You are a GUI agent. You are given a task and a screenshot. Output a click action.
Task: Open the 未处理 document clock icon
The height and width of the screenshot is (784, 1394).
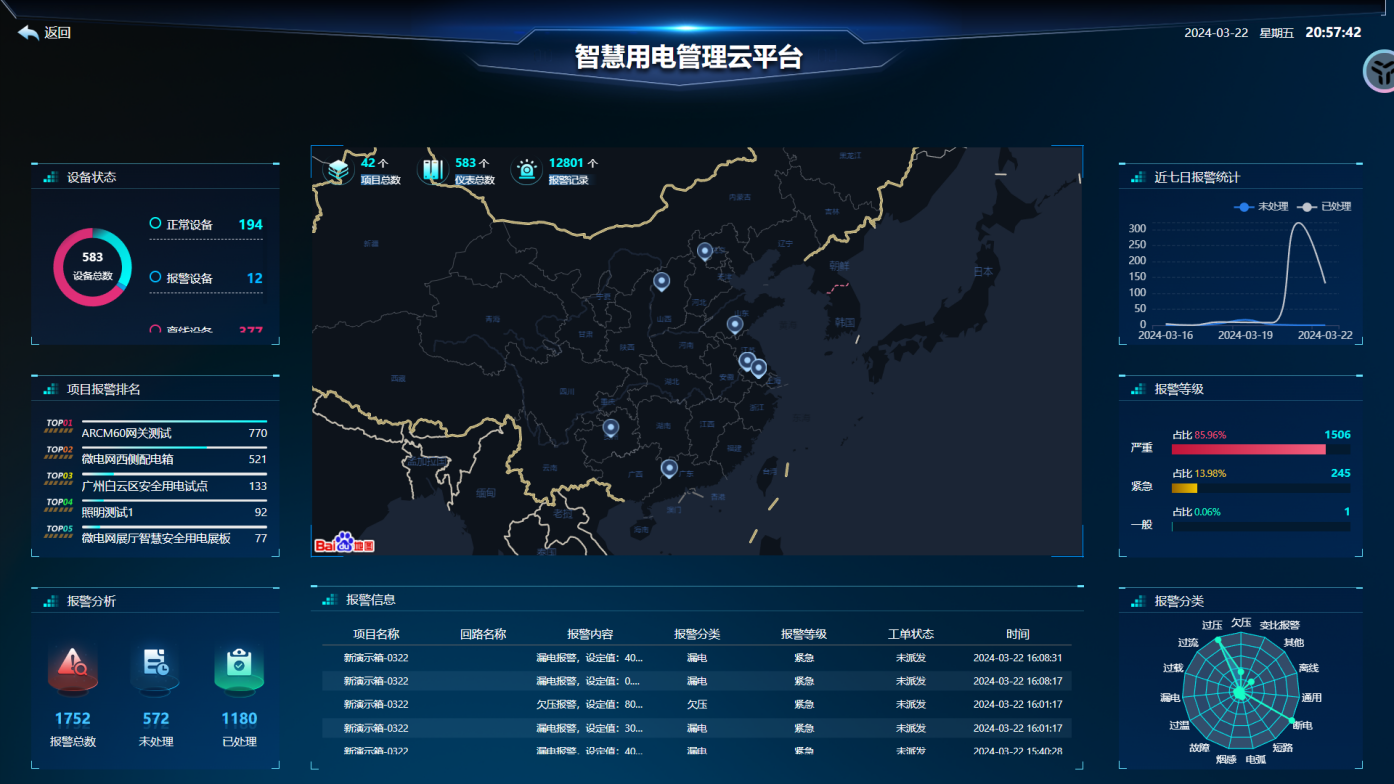tap(155, 665)
